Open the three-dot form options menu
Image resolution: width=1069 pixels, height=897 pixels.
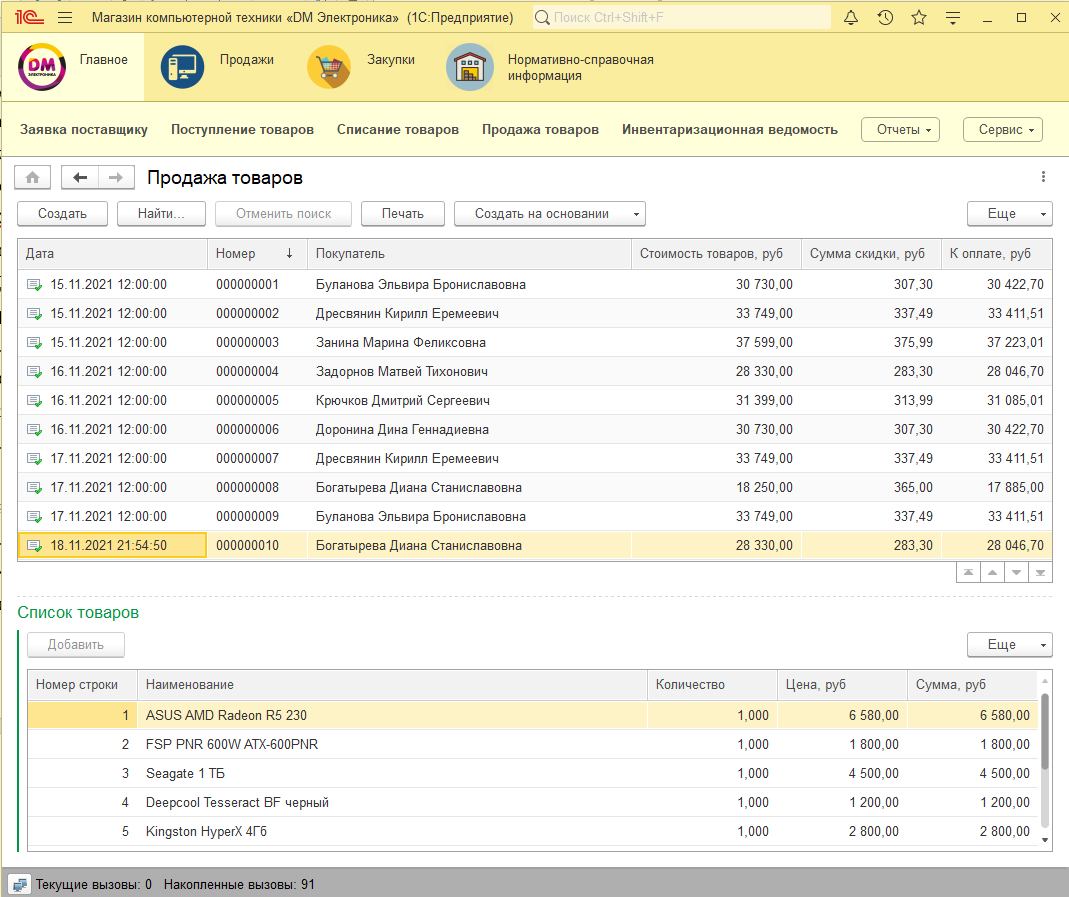pyautogui.click(x=1043, y=178)
